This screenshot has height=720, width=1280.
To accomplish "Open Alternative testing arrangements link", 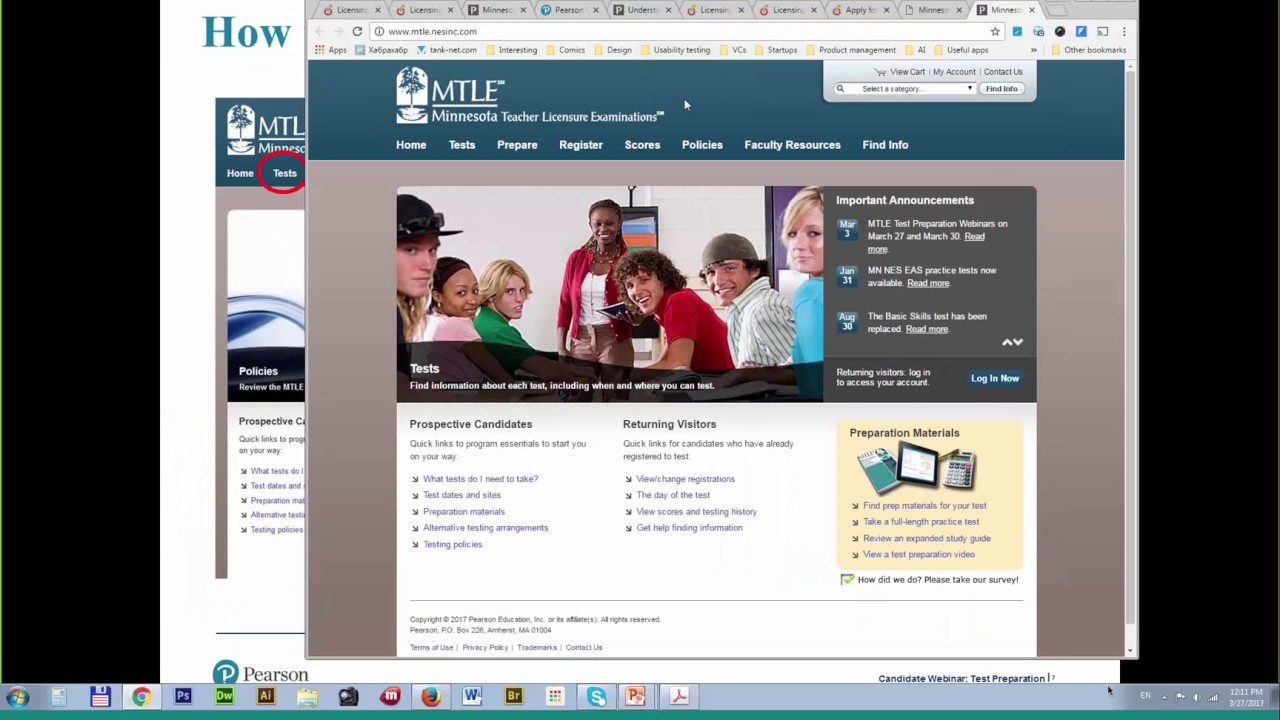I will (x=485, y=528).
